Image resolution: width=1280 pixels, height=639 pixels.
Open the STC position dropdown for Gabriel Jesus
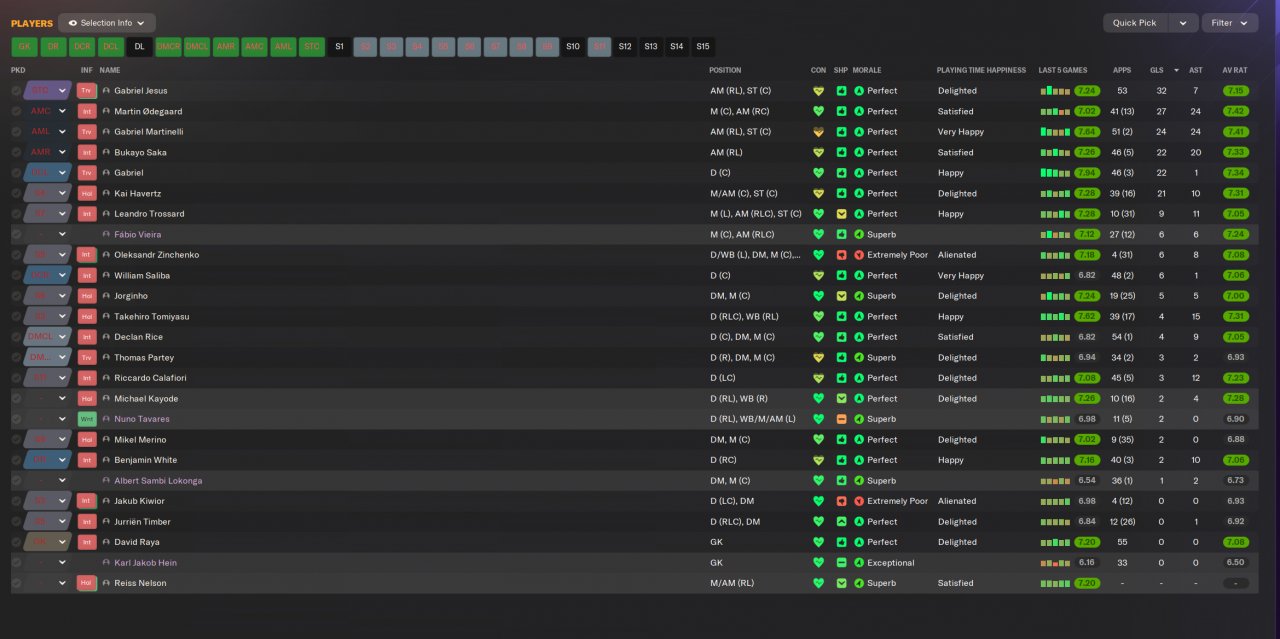48,91
